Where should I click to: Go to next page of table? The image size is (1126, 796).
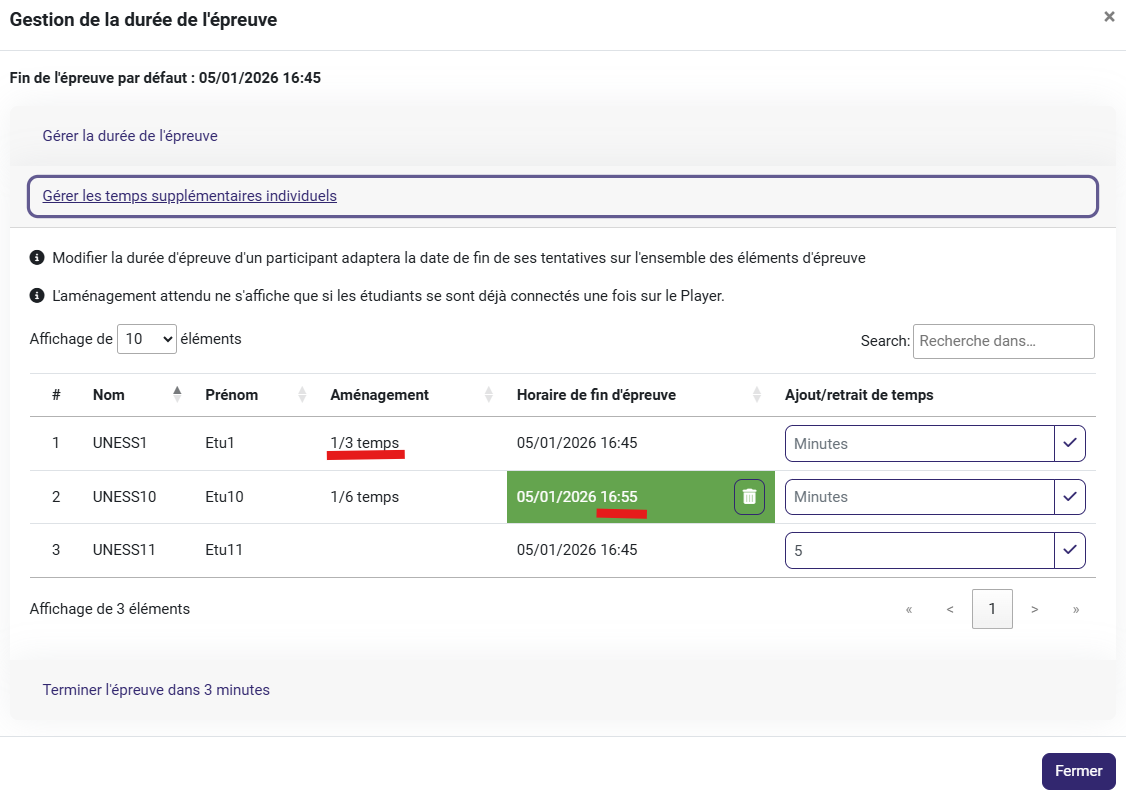point(1034,609)
